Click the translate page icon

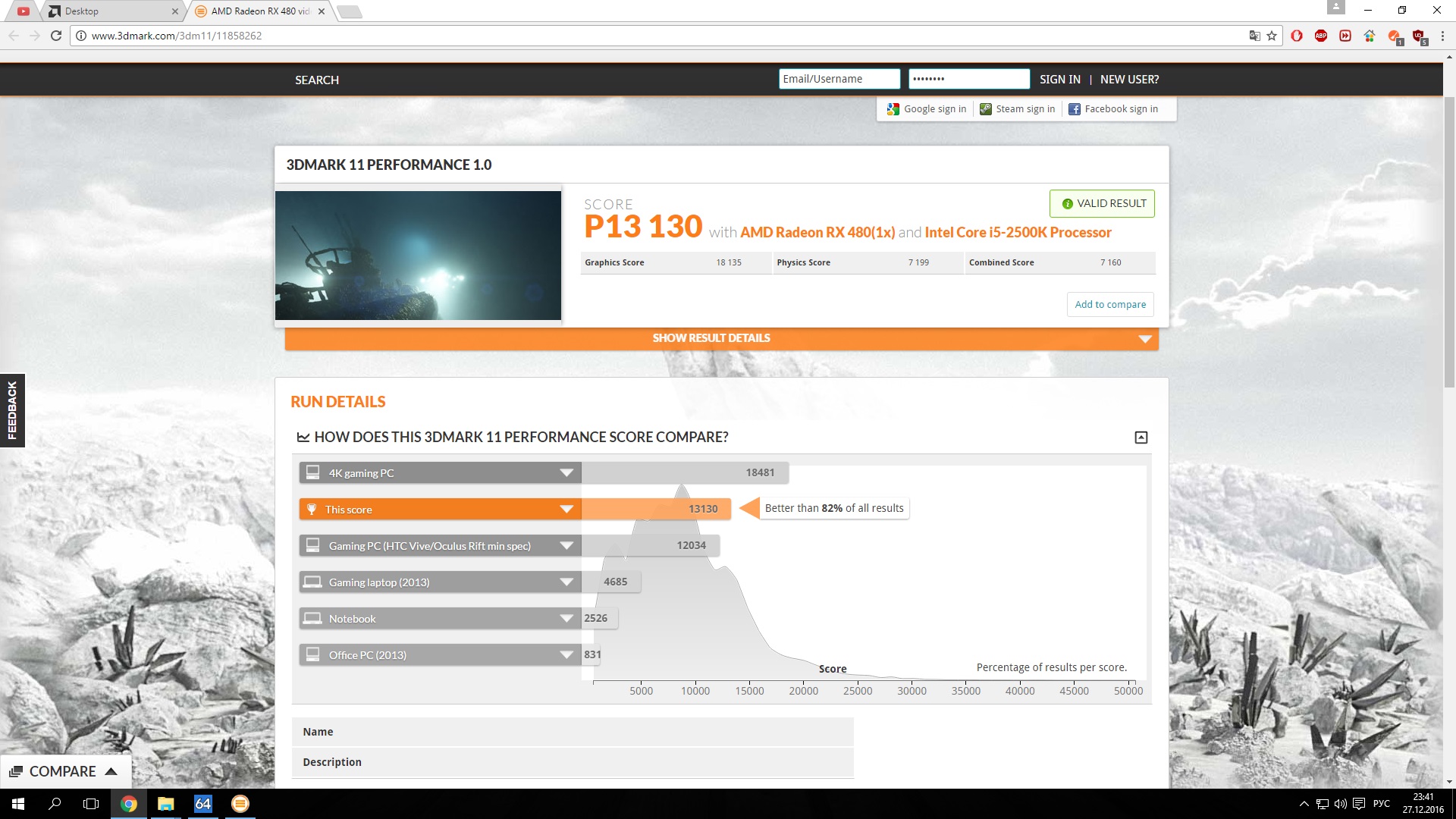(x=1254, y=36)
